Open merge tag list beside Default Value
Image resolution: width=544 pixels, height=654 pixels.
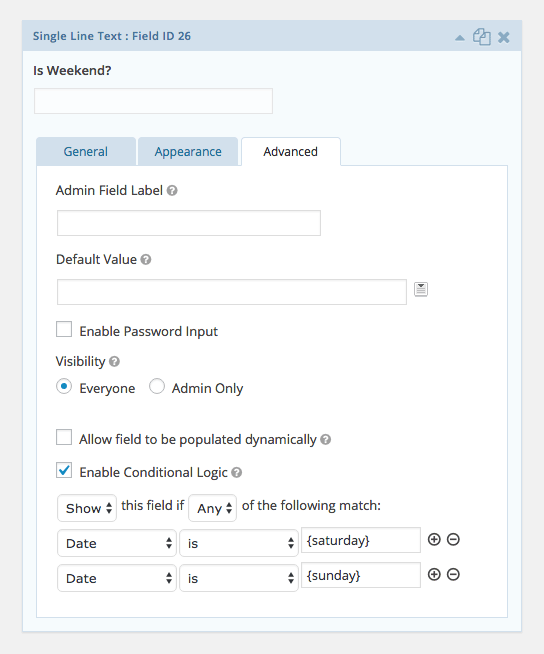(421, 289)
